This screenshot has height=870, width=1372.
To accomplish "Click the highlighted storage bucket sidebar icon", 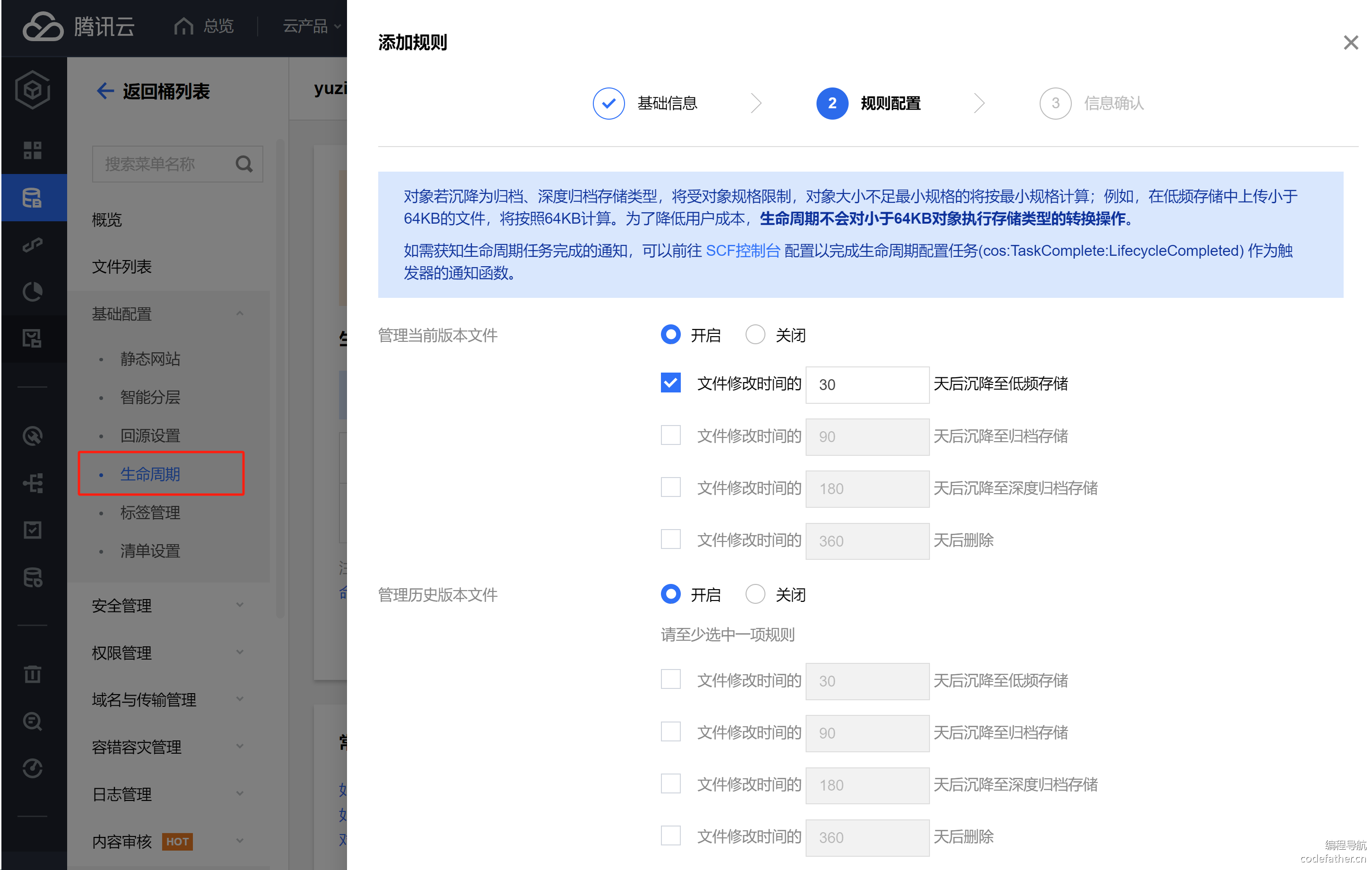I will 33,198.
